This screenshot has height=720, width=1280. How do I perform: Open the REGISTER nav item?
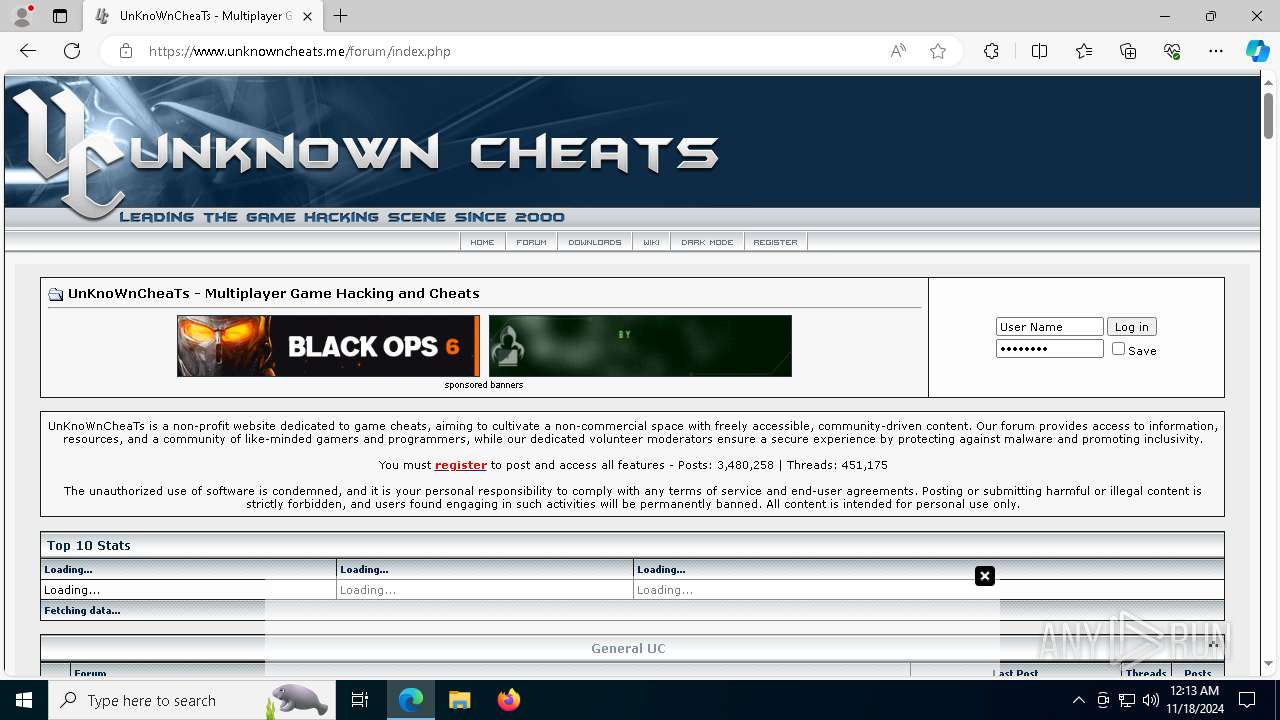pyautogui.click(x=775, y=242)
